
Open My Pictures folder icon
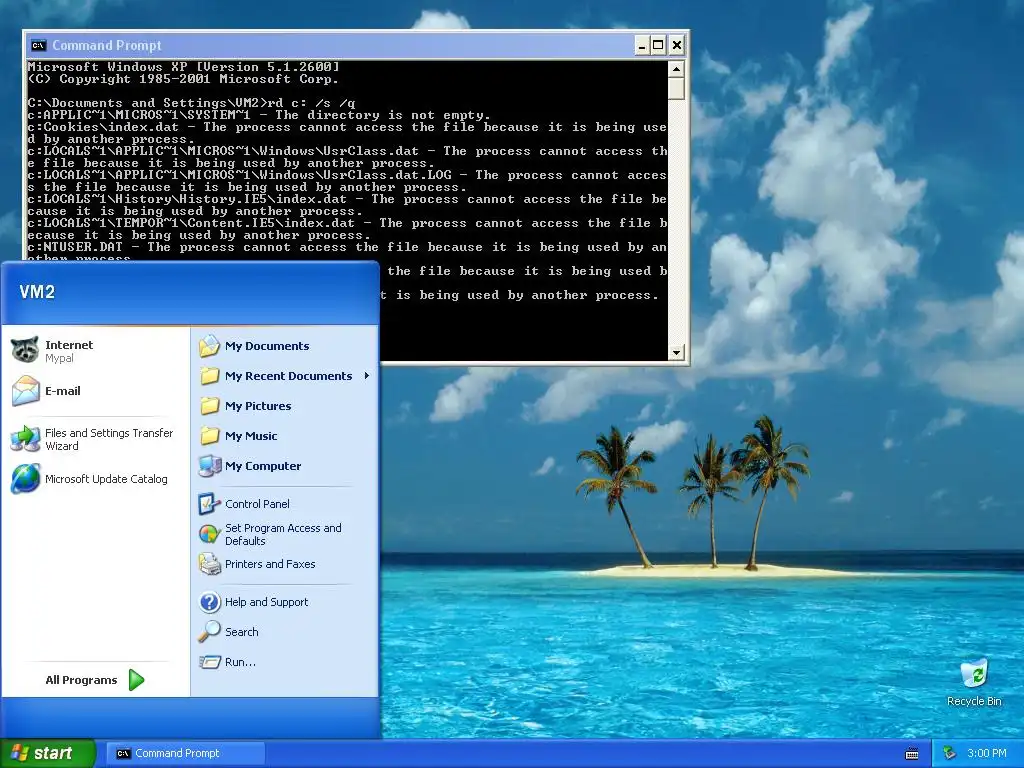210,406
